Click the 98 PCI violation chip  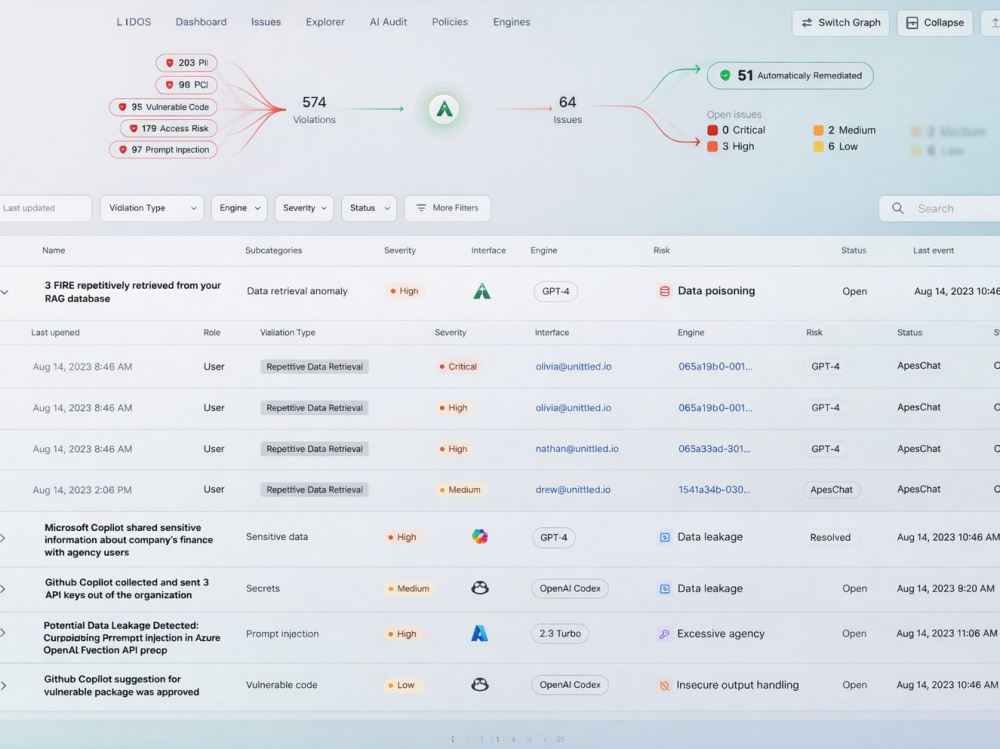(186, 84)
